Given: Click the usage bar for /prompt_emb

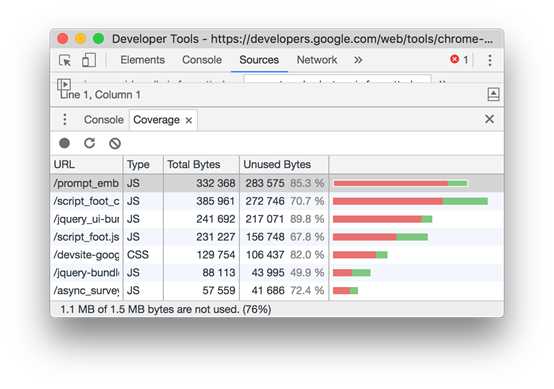Looking at the screenshot, I should click(401, 183).
